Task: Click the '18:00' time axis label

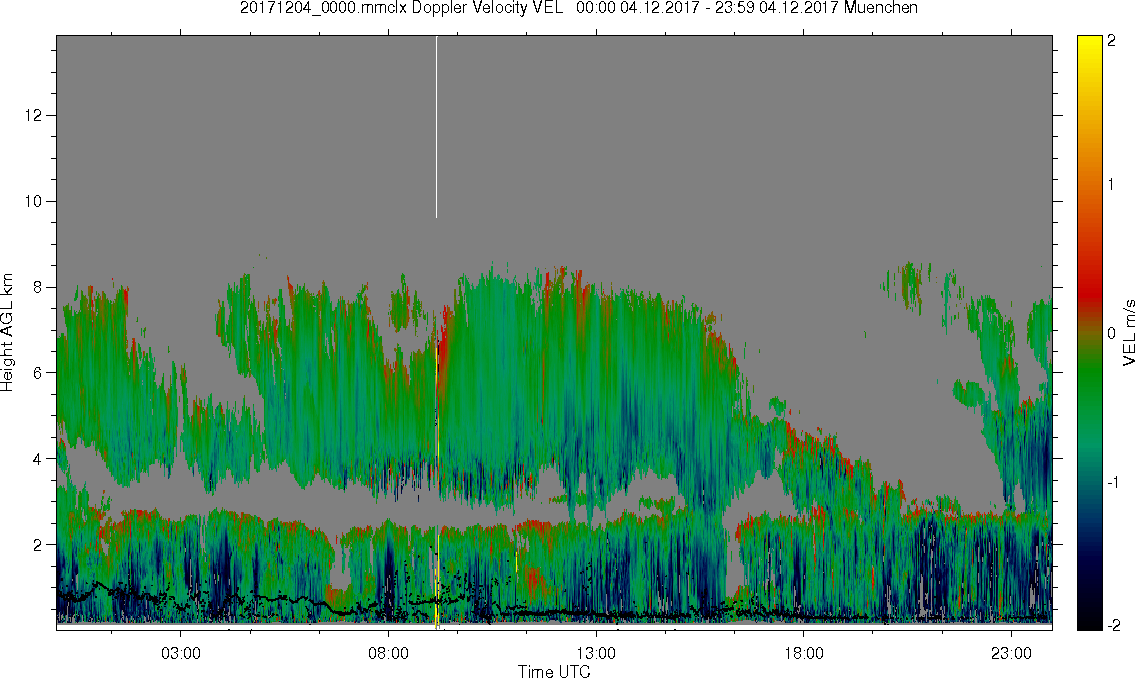Action: [803, 653]
